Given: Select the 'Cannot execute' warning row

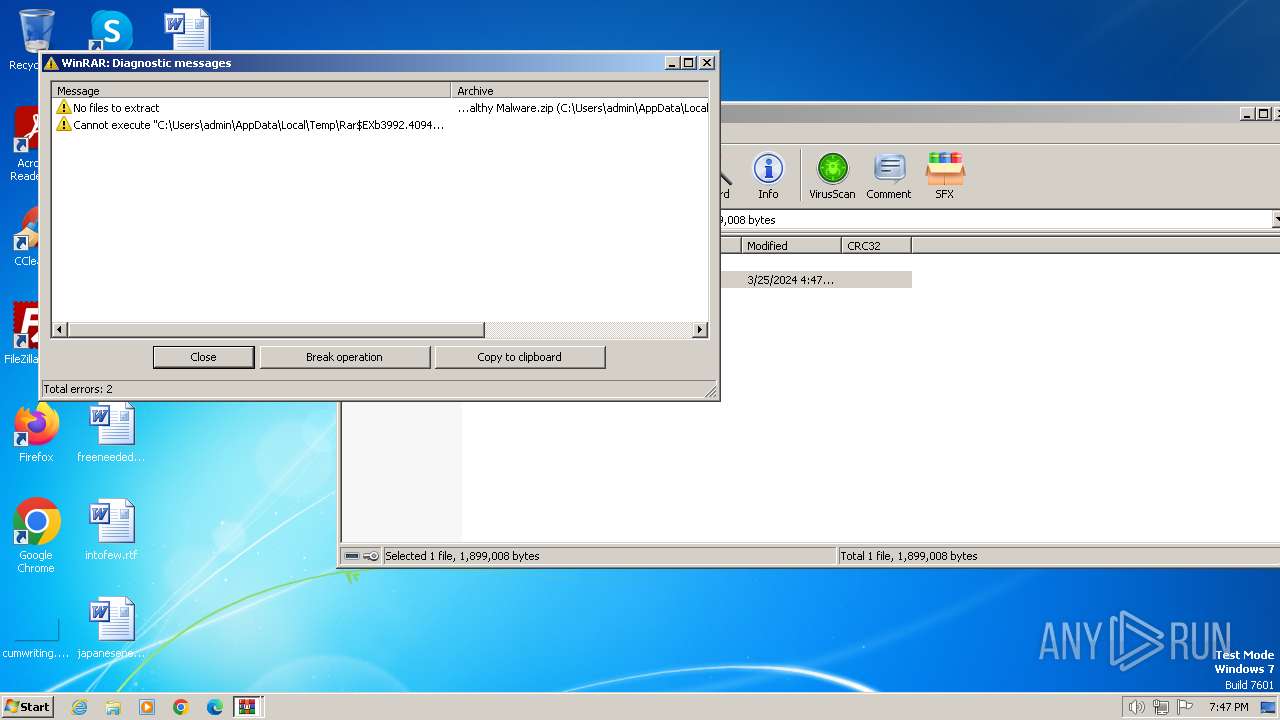Looking at the screenshot, I should pyautogui.click(x=380, y=125).
